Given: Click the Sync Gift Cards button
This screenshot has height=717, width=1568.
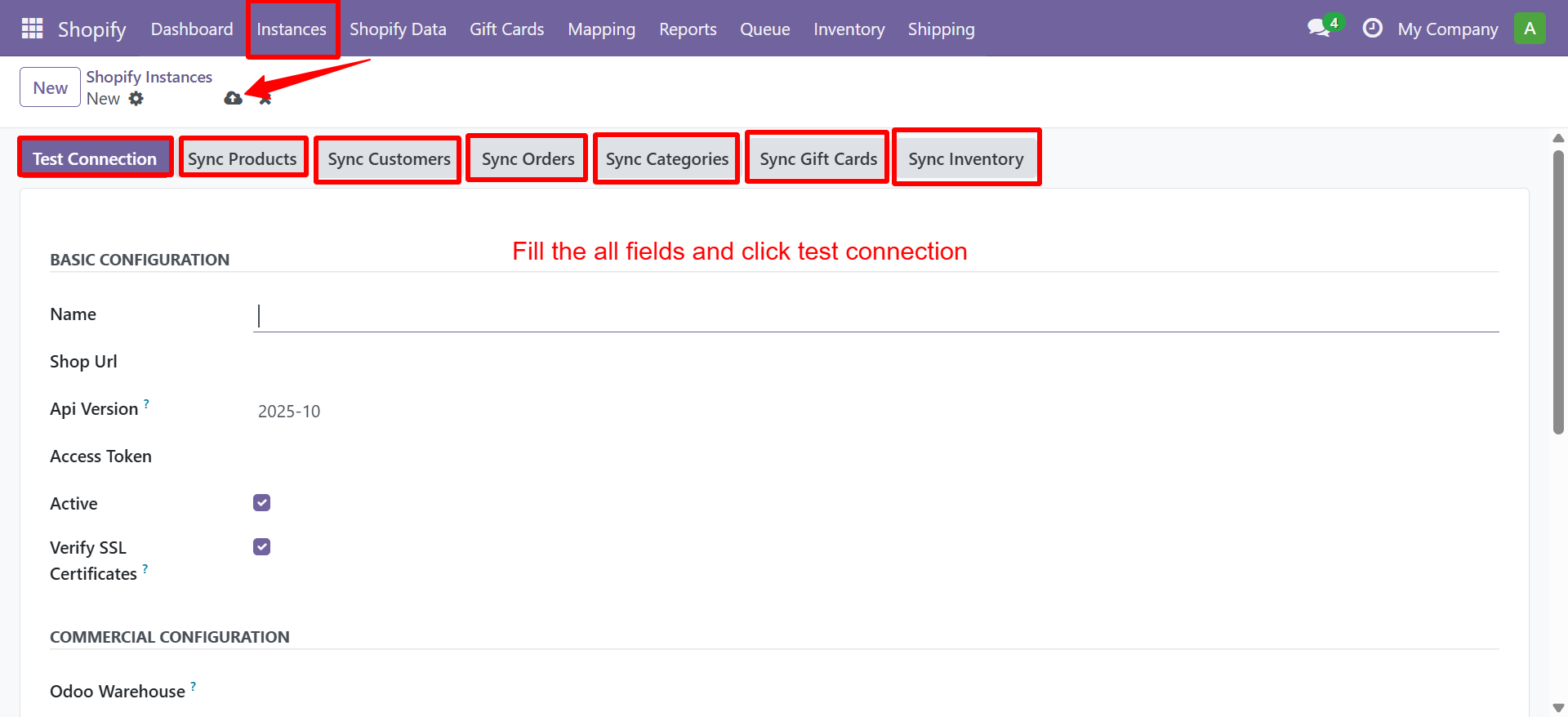Looking at the screenshot, I should [818, 158].
